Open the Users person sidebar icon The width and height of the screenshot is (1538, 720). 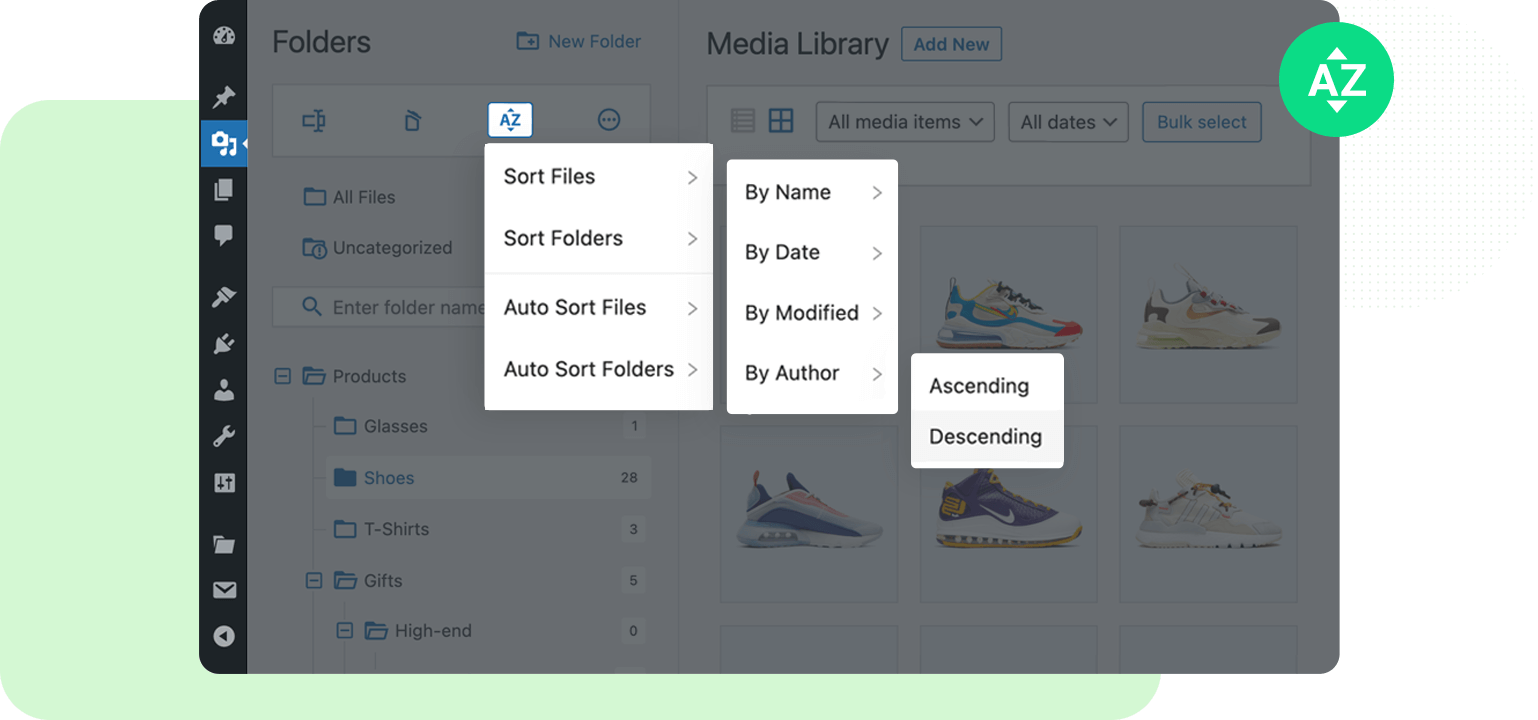[x=224, y=390]
